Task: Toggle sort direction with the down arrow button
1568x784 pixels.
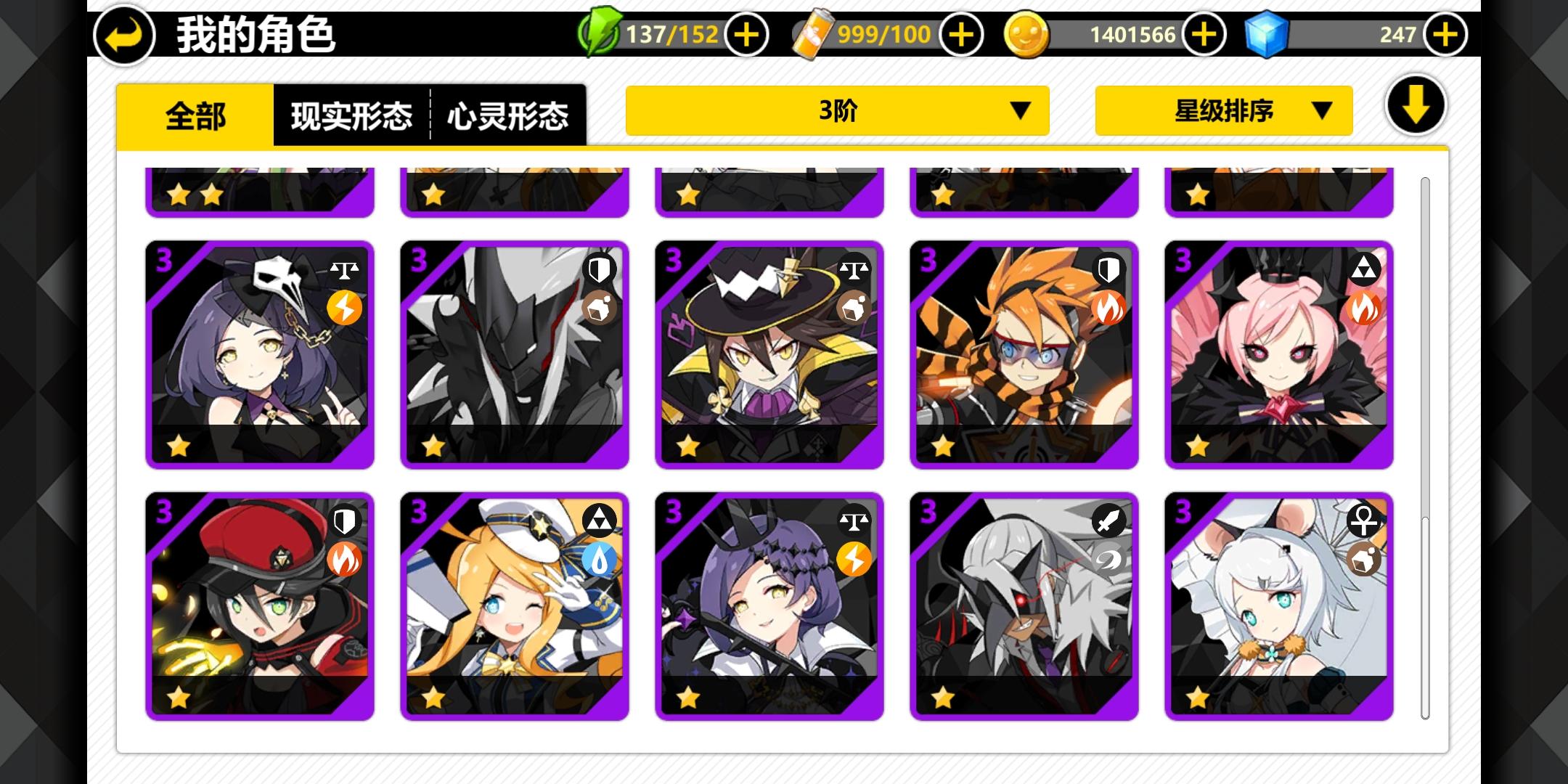Action: [x=1416, y=105]
